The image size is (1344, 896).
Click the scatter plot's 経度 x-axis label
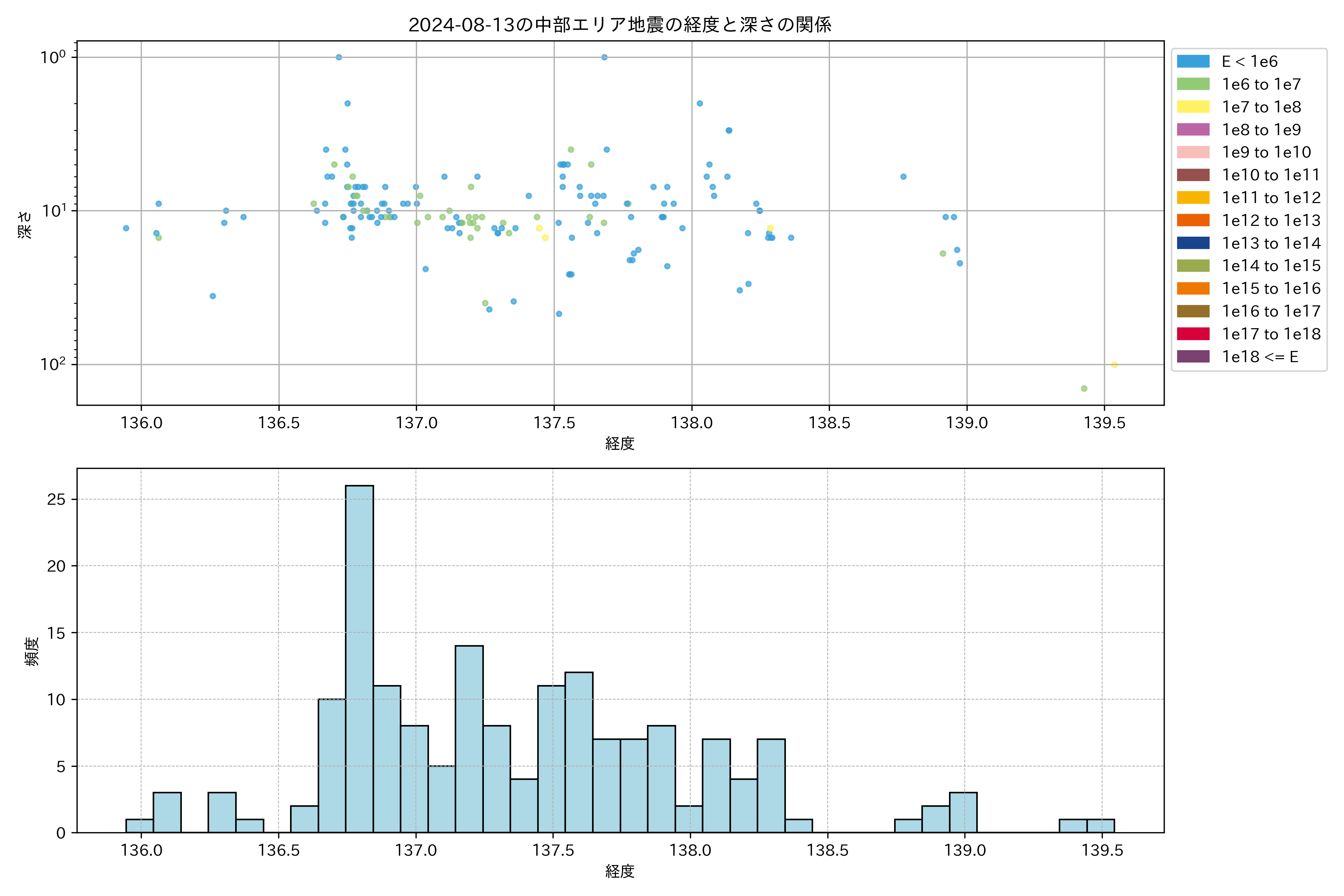(x=620, y=444)
